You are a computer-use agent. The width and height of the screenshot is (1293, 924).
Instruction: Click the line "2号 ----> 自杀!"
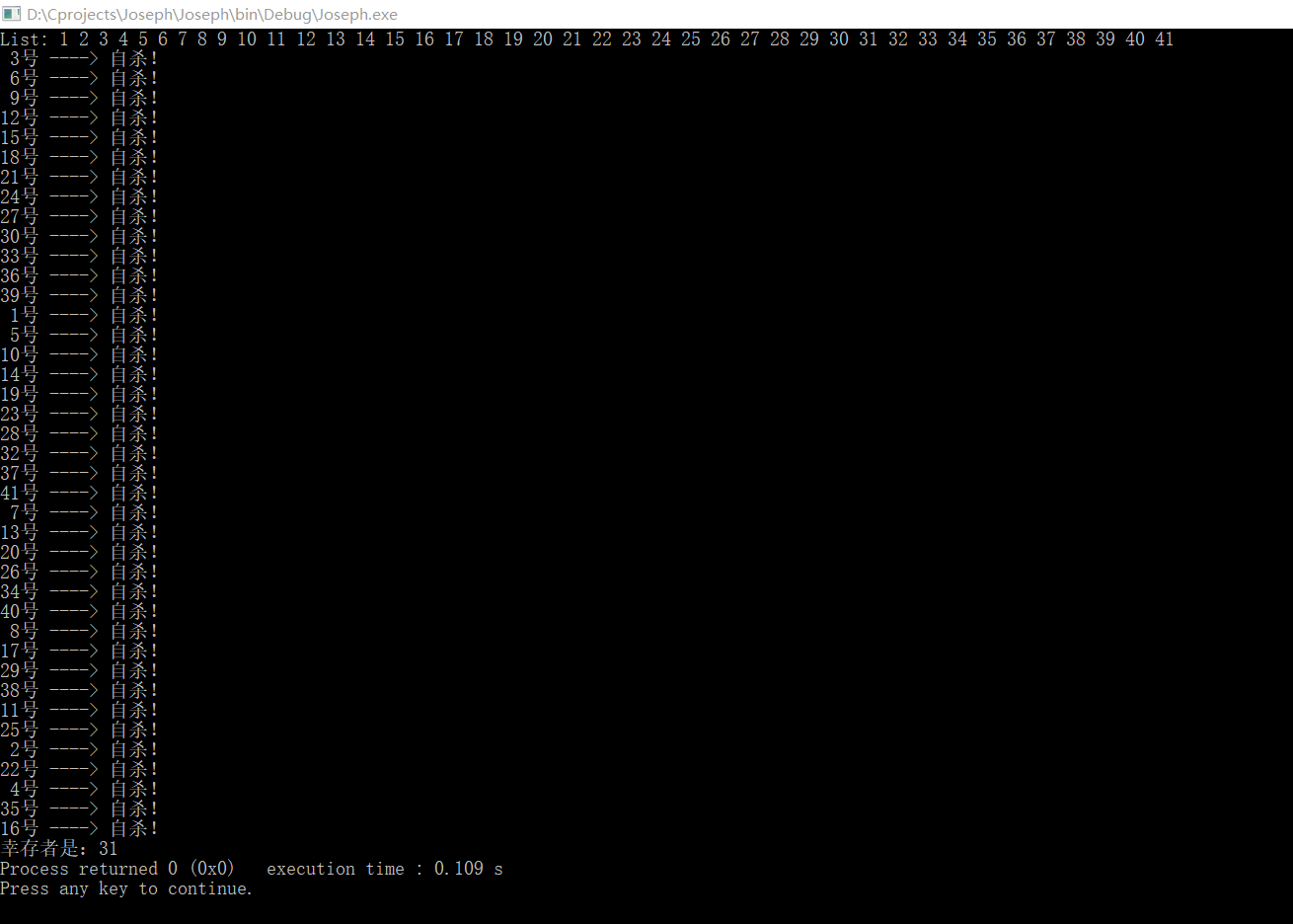point(84,749)
